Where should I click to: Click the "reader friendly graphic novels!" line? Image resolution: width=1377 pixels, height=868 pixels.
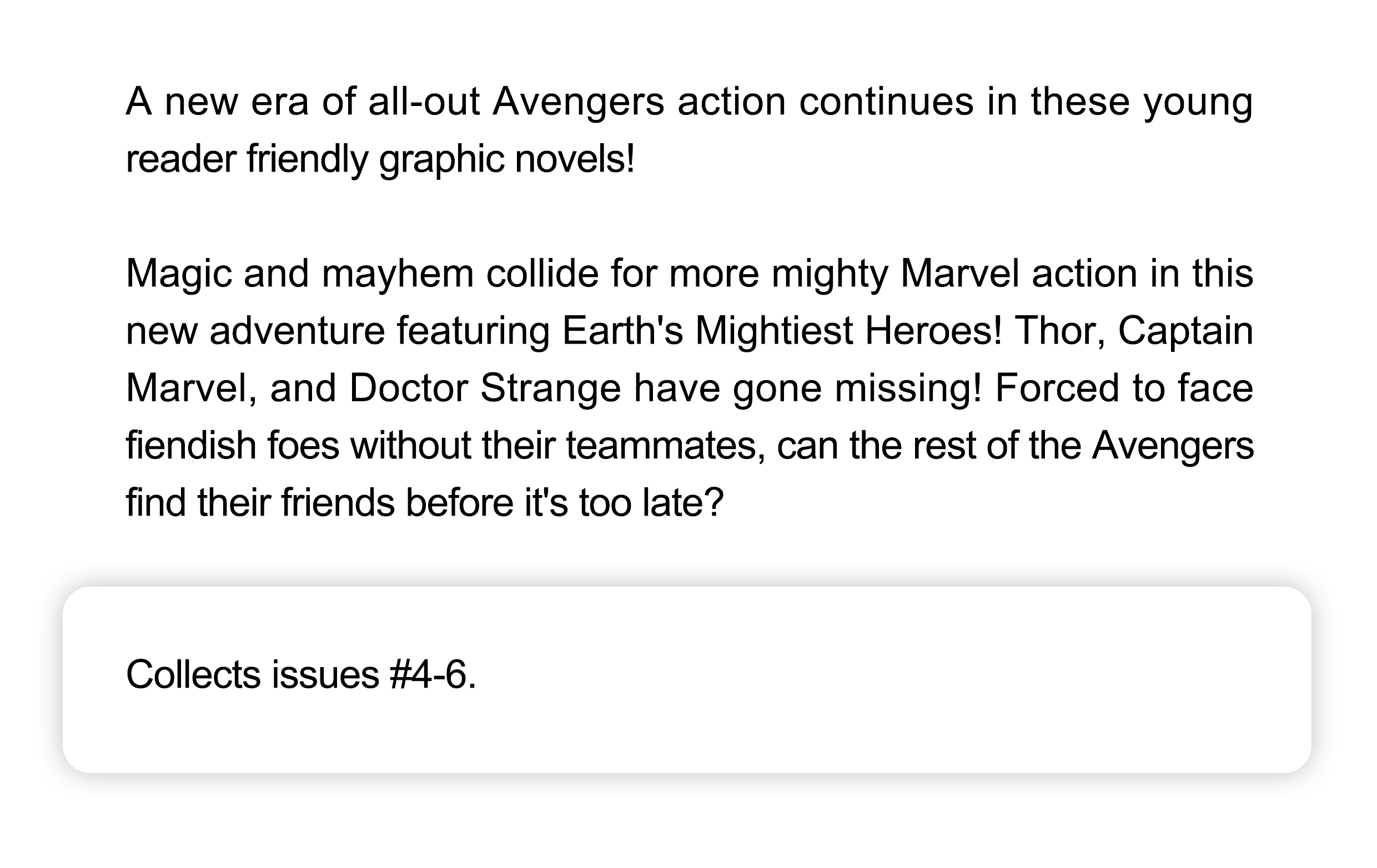pyautogui.click(x=380, y=159)
